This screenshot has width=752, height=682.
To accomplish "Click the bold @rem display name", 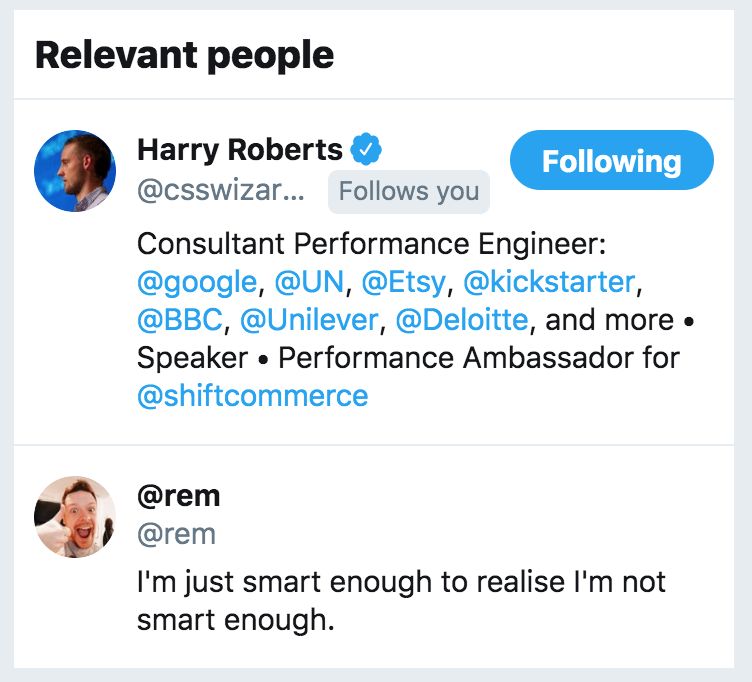I will [x=178, y=495].
